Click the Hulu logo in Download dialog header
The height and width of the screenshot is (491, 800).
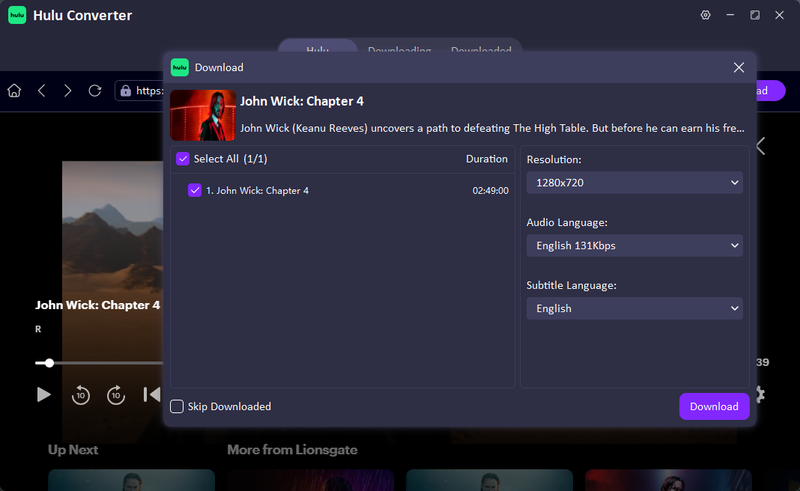pos(180,67)
